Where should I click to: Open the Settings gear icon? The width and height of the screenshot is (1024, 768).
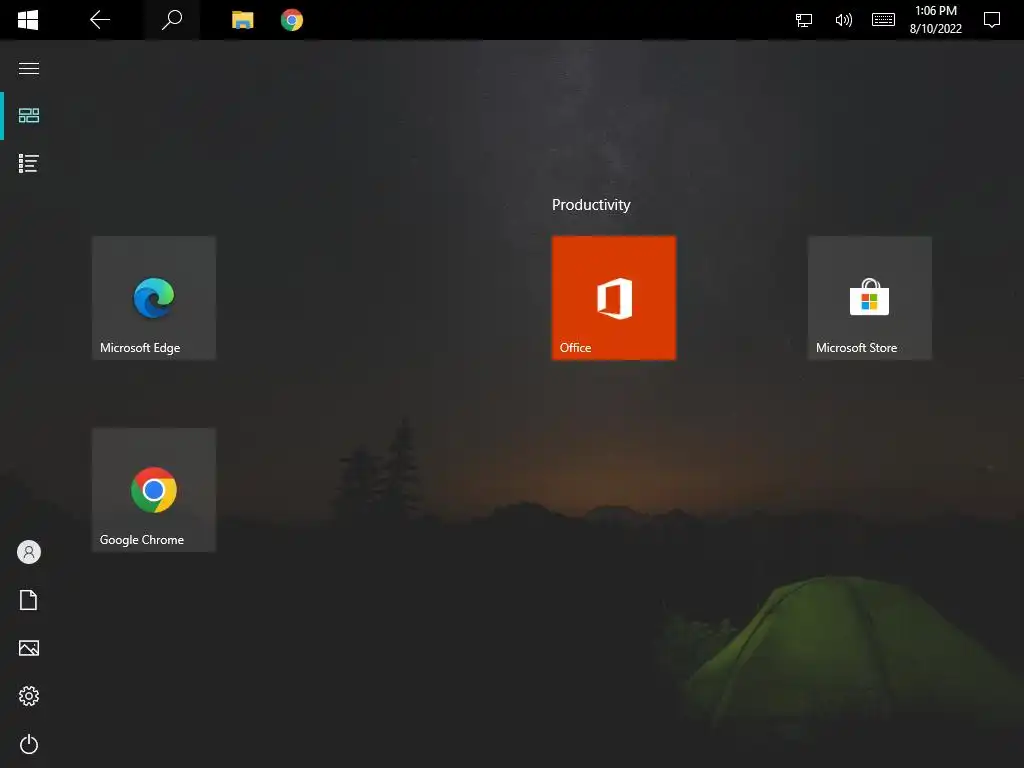coord(29,696)
